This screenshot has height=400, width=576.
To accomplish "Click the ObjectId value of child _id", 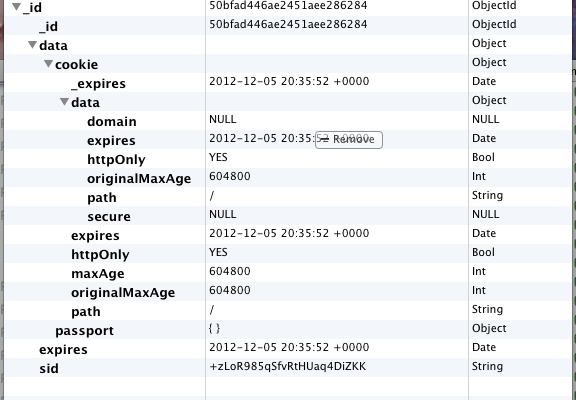I will [288, 24].
